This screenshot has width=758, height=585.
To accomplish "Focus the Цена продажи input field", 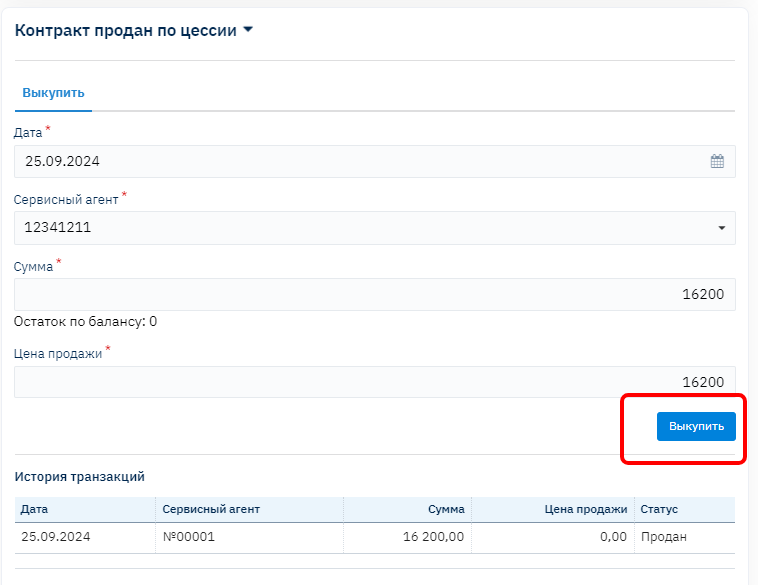I will 374,382.
